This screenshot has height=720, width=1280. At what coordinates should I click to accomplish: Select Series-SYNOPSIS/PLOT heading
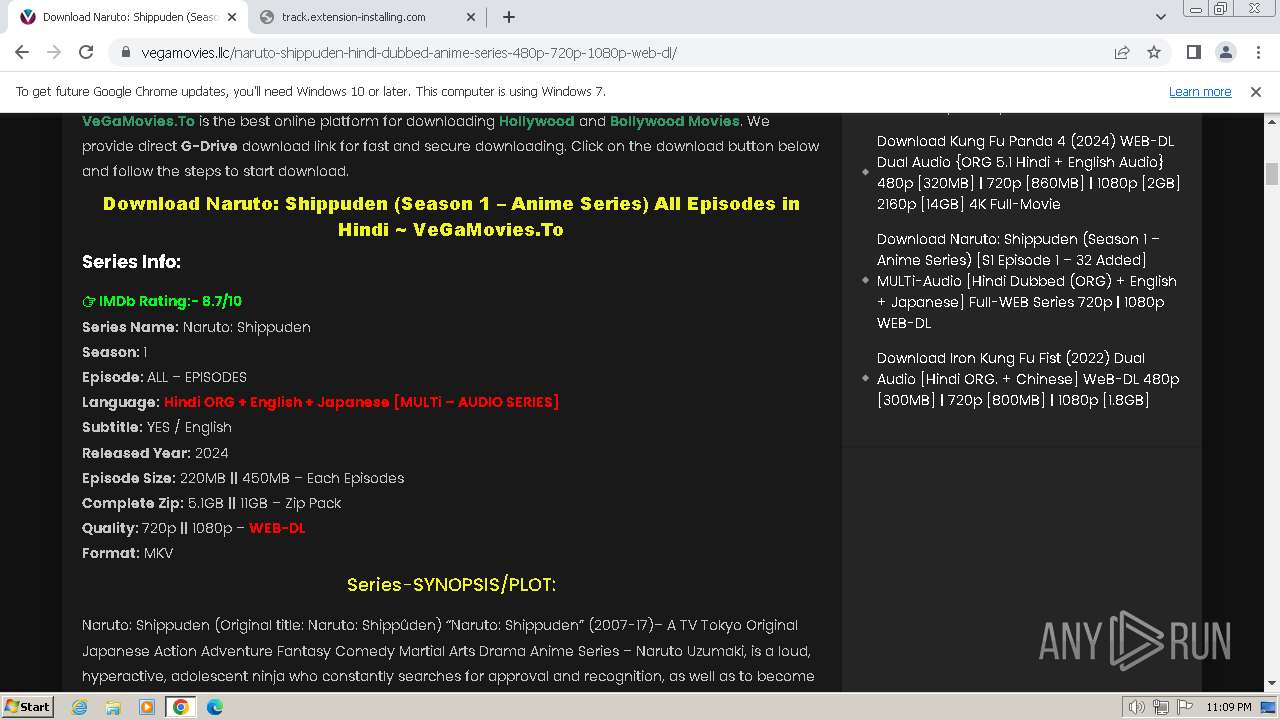pyautogui.click(x=451, y=584)
